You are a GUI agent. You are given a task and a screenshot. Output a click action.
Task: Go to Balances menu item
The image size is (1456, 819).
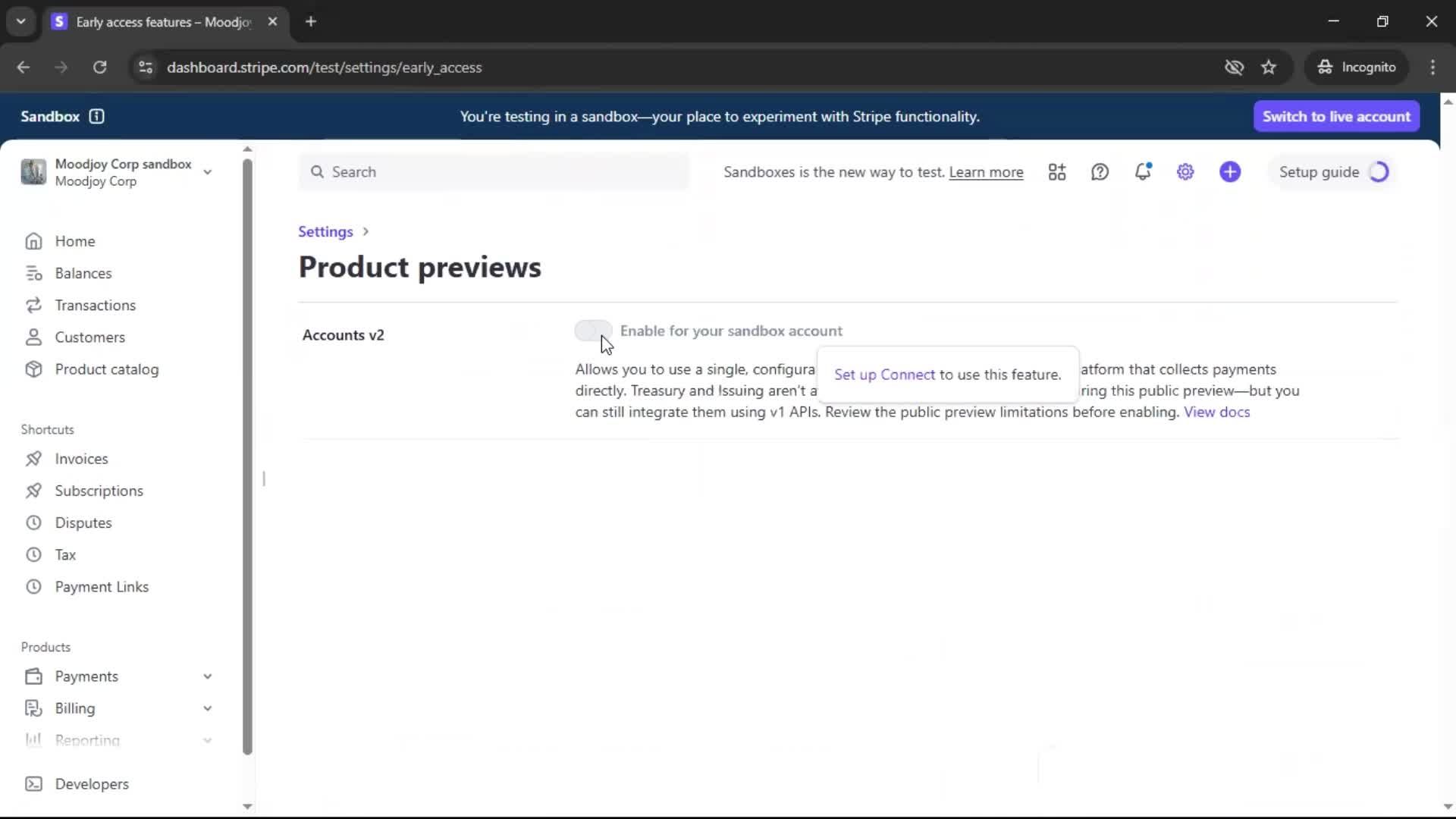pos(83,273)
